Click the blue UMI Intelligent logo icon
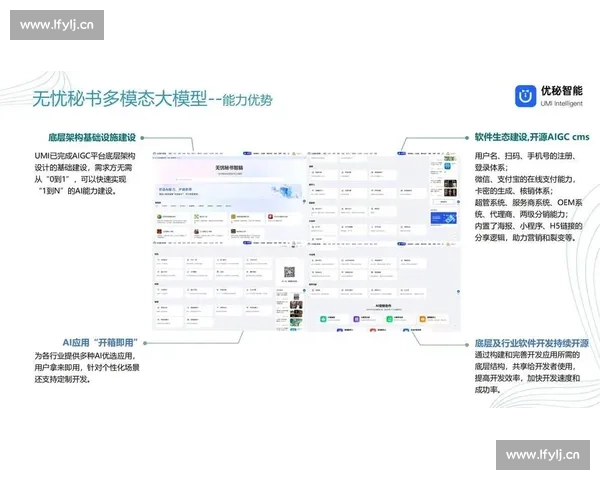600x480 pixels. 525,96
